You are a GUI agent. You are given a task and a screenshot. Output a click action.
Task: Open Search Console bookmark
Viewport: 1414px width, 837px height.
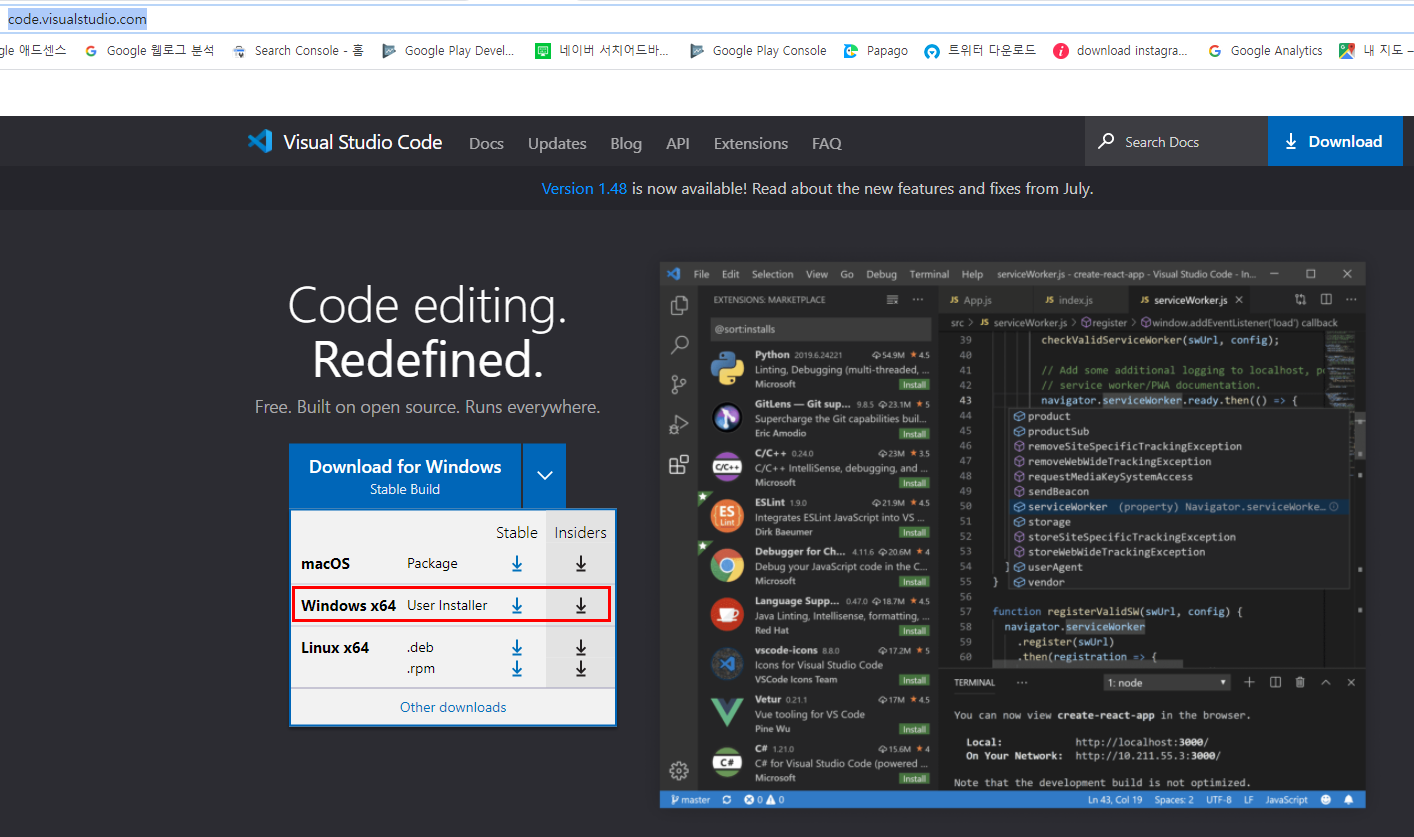click(x=298, y=50)
